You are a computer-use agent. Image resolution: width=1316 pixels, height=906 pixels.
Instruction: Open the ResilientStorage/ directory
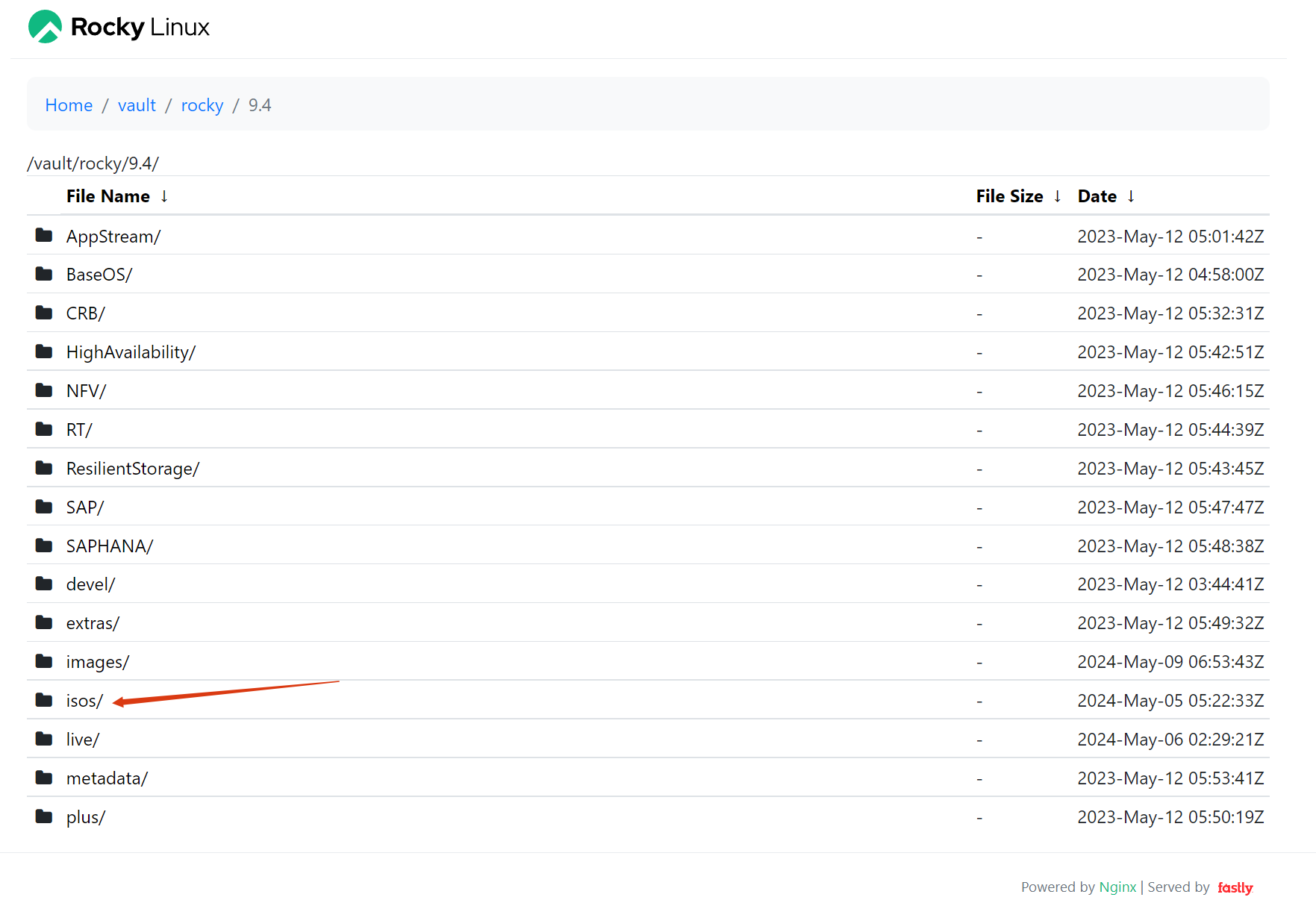[133, 469]
